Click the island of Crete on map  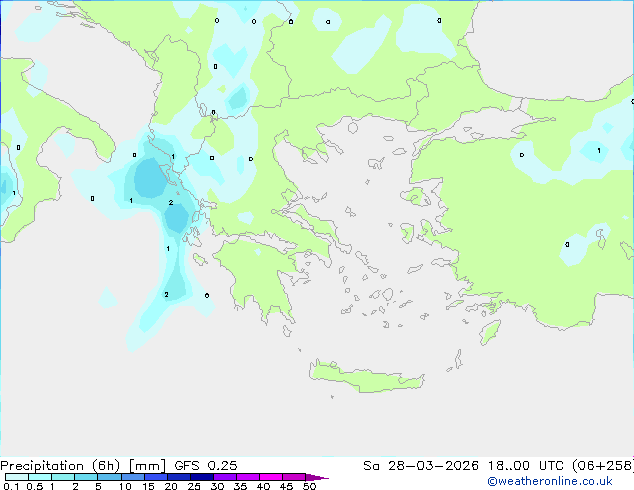coord(366,377)
